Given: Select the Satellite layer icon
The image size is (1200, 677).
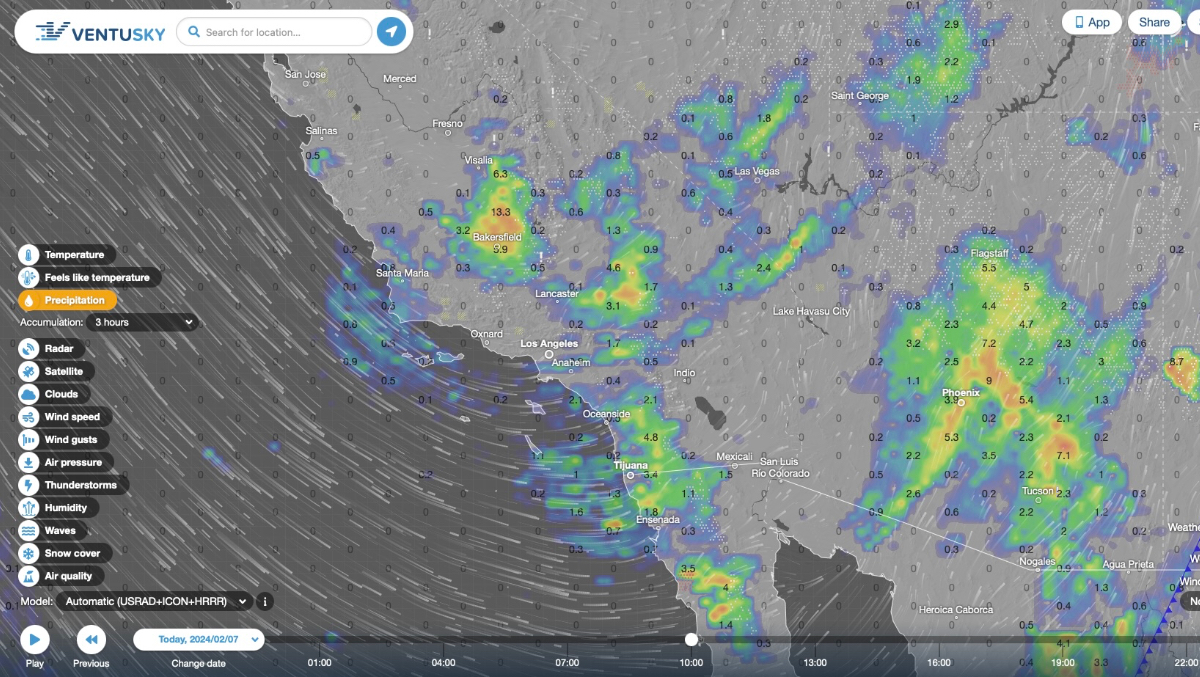Looking at the screenshot, I should pos(29,371).
